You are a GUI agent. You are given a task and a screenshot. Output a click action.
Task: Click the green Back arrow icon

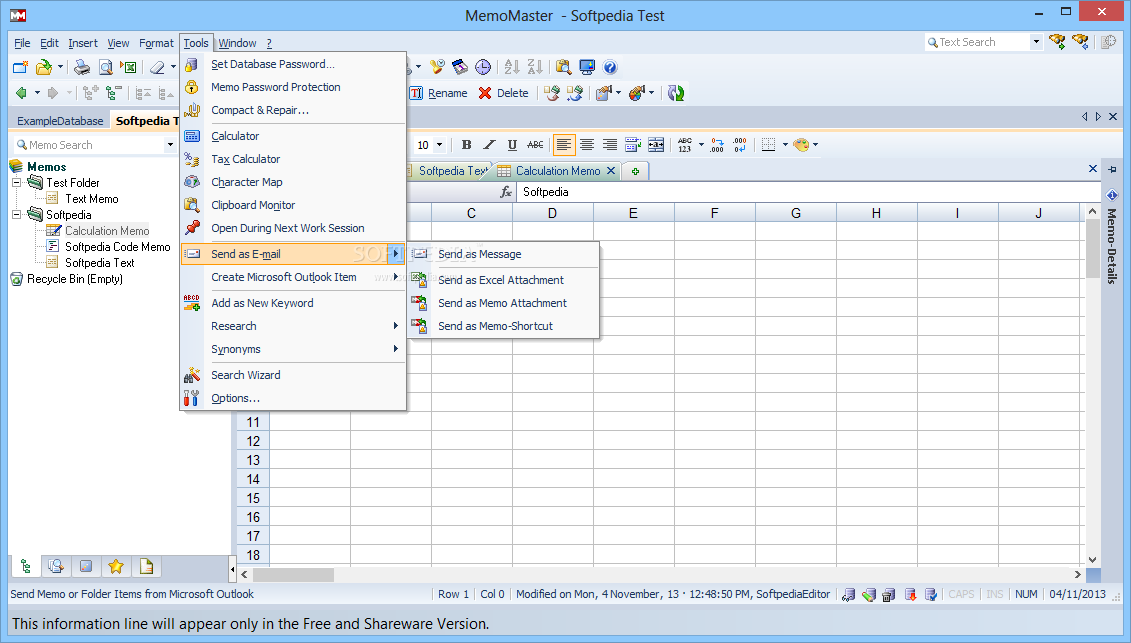pyautogui.click(x=22, y=92)
